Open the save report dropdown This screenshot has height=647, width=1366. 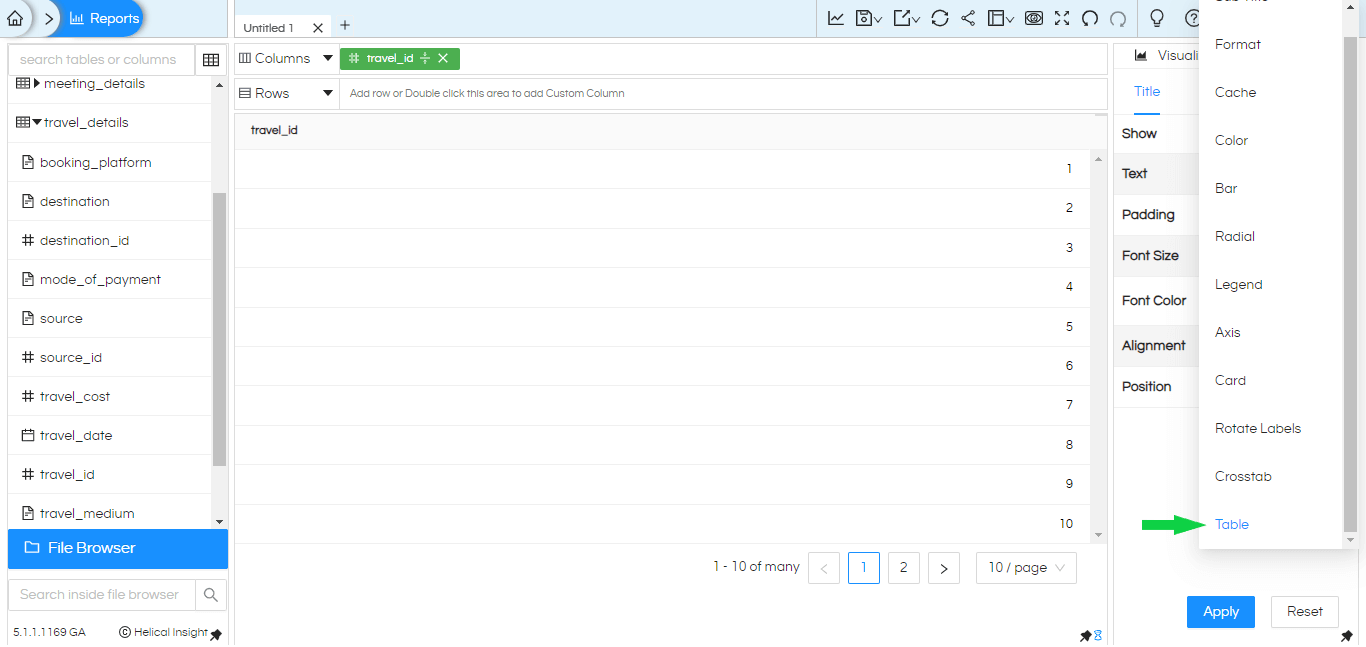click(x=869, y=18)
